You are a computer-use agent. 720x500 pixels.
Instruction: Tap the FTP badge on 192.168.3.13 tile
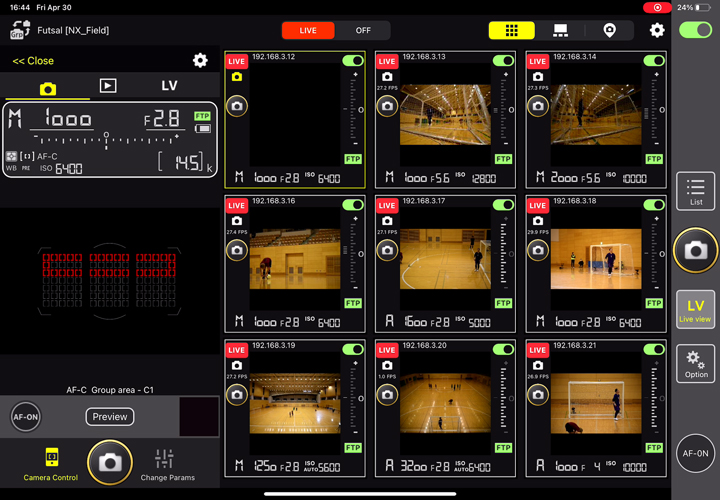tap(503, 159)
